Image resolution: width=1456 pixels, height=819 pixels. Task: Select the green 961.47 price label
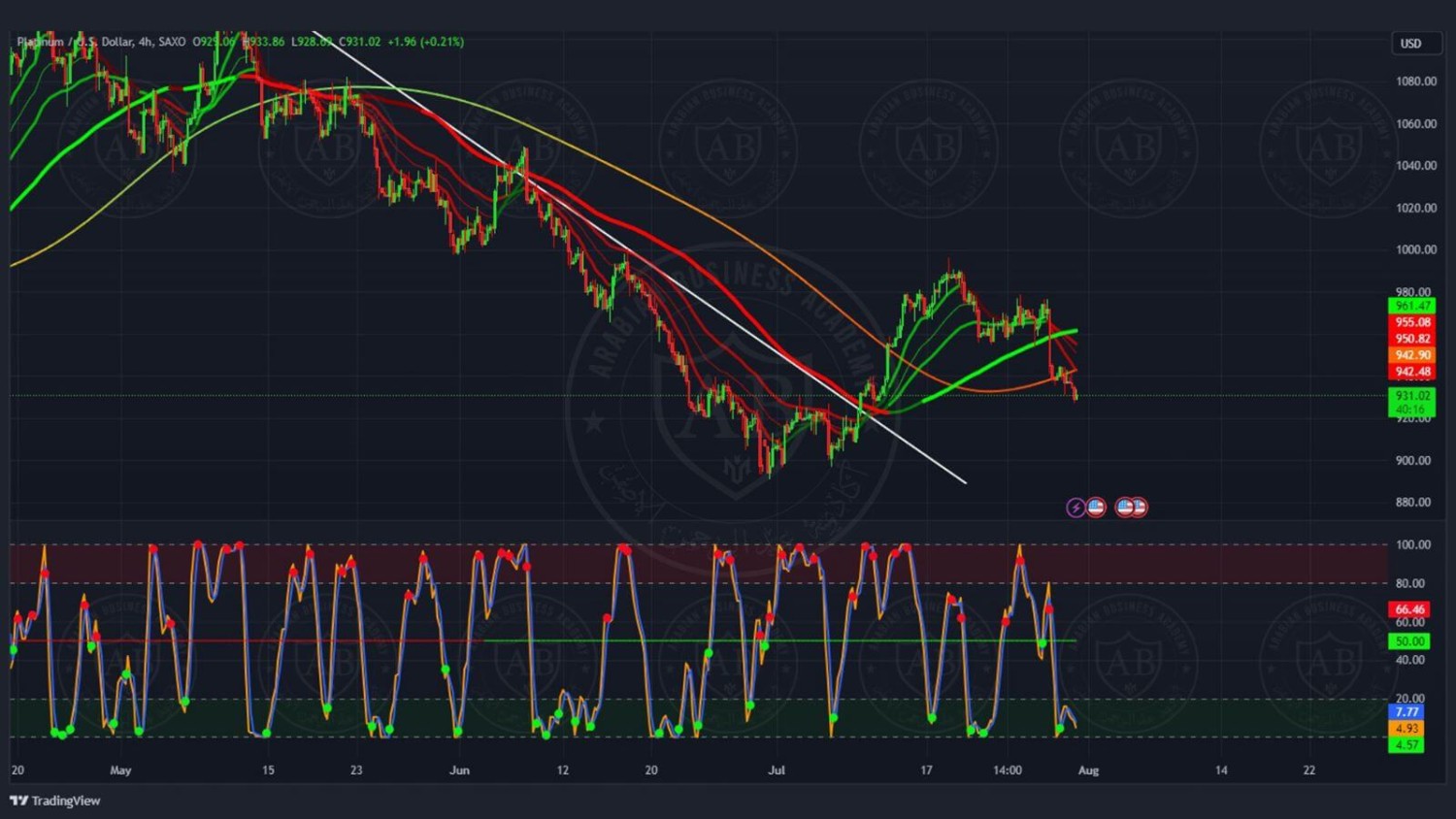(x=1412, y=306)
